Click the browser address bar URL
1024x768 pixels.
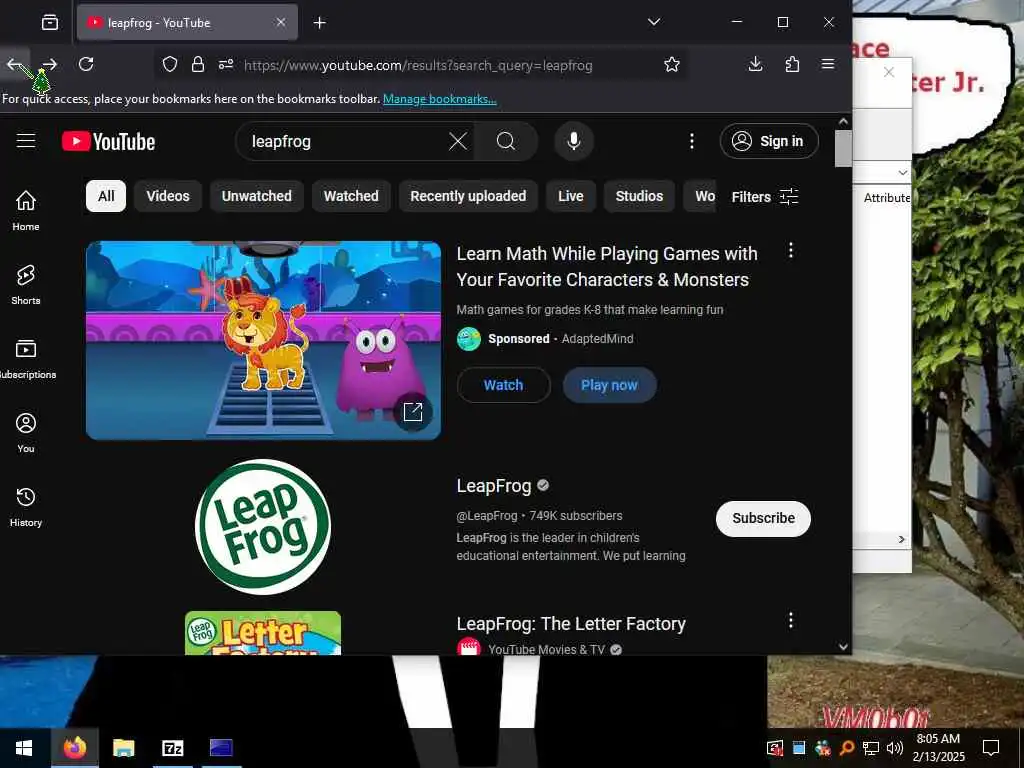pos(418,65)
